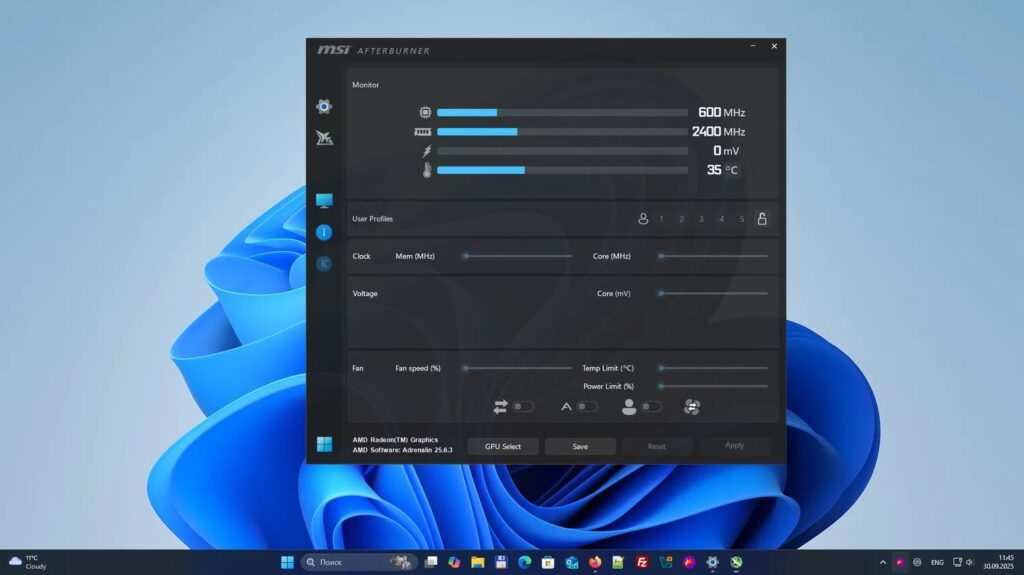Show the system information icon
Viewport: 1024px width, 575px height.
(324, 232)
